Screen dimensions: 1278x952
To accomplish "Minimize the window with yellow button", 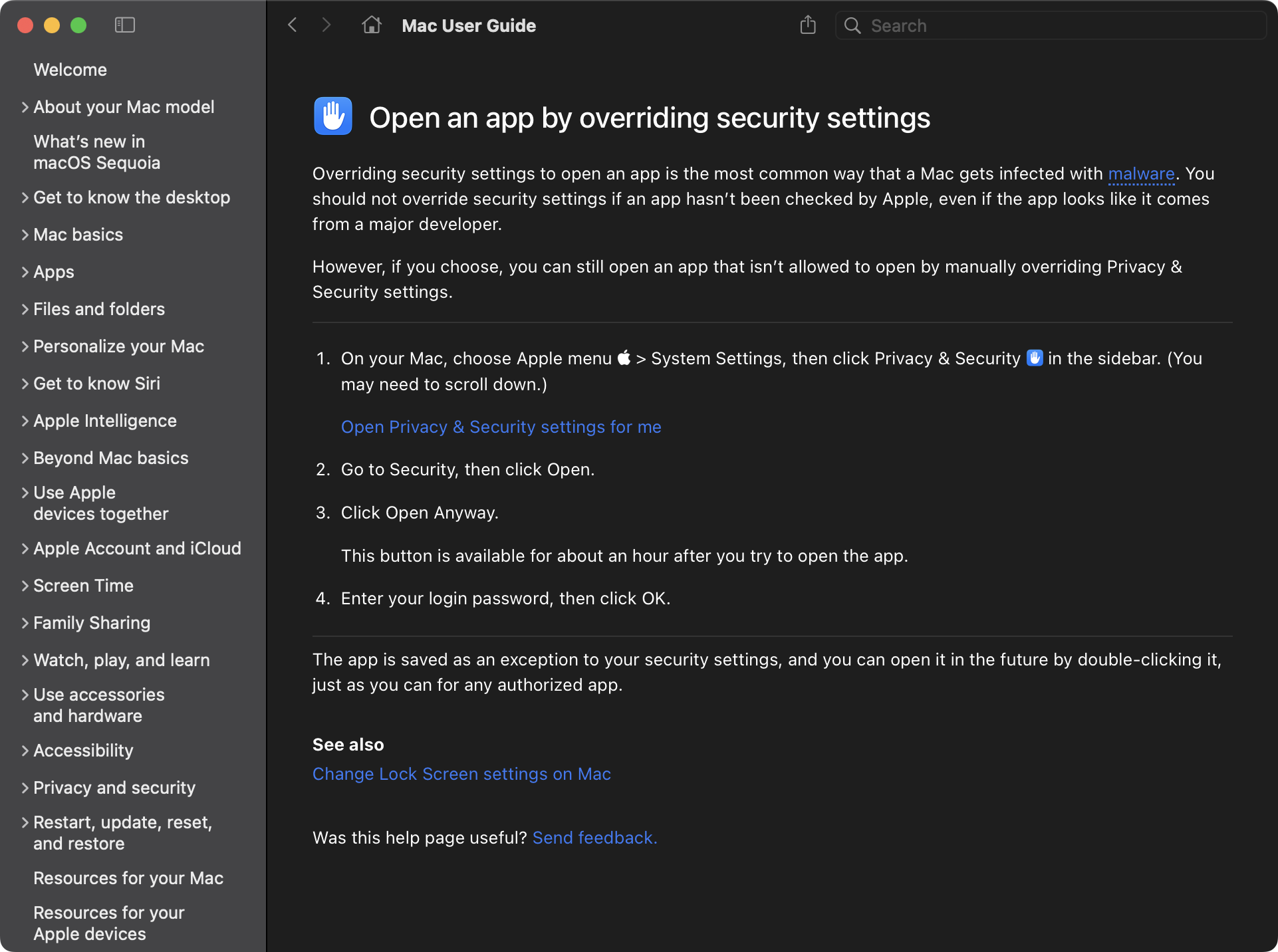I will click(52, 25).
